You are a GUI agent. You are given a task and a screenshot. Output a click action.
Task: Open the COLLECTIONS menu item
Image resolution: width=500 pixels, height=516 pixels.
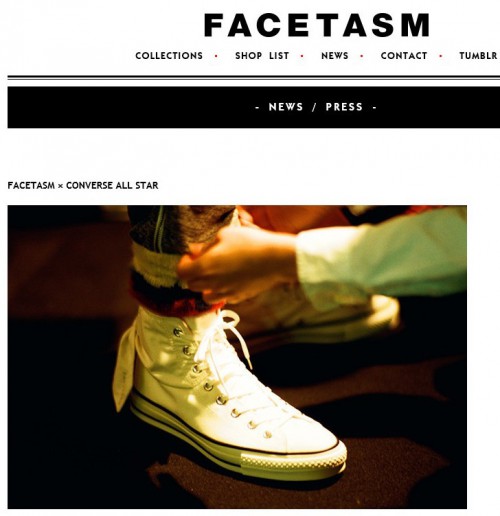point(169,56)
